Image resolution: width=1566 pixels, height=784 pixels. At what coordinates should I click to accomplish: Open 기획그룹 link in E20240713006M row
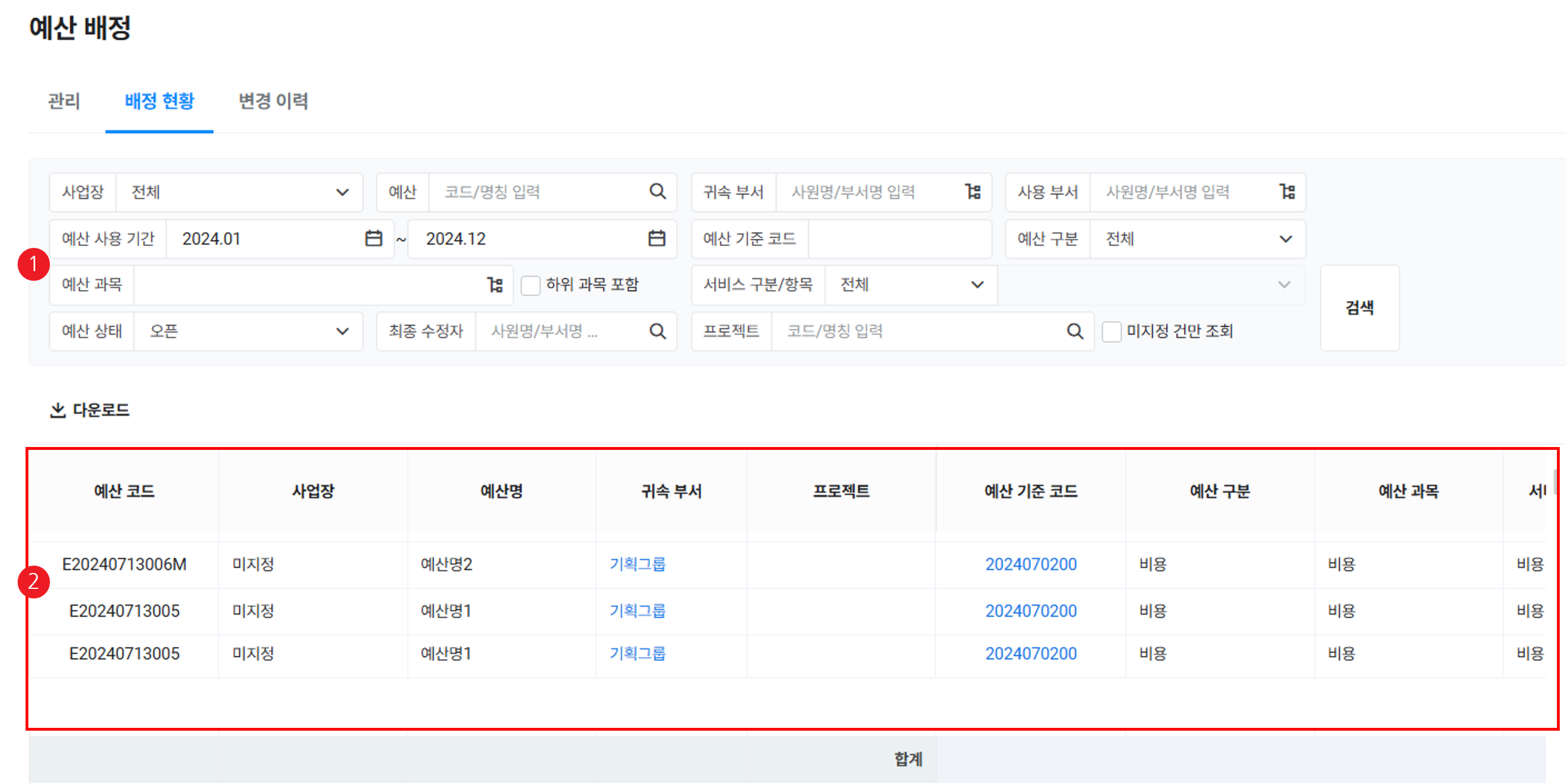[637, 564]
